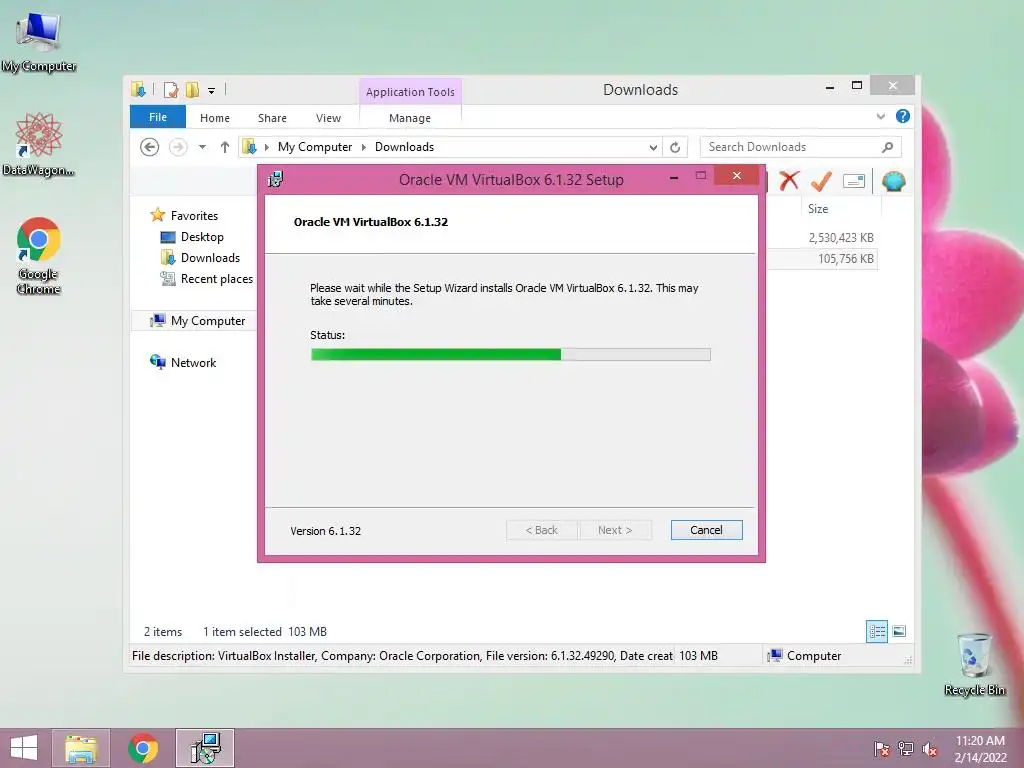Switch to details view icon
The image size is (1024, 768).
(877, 632)
